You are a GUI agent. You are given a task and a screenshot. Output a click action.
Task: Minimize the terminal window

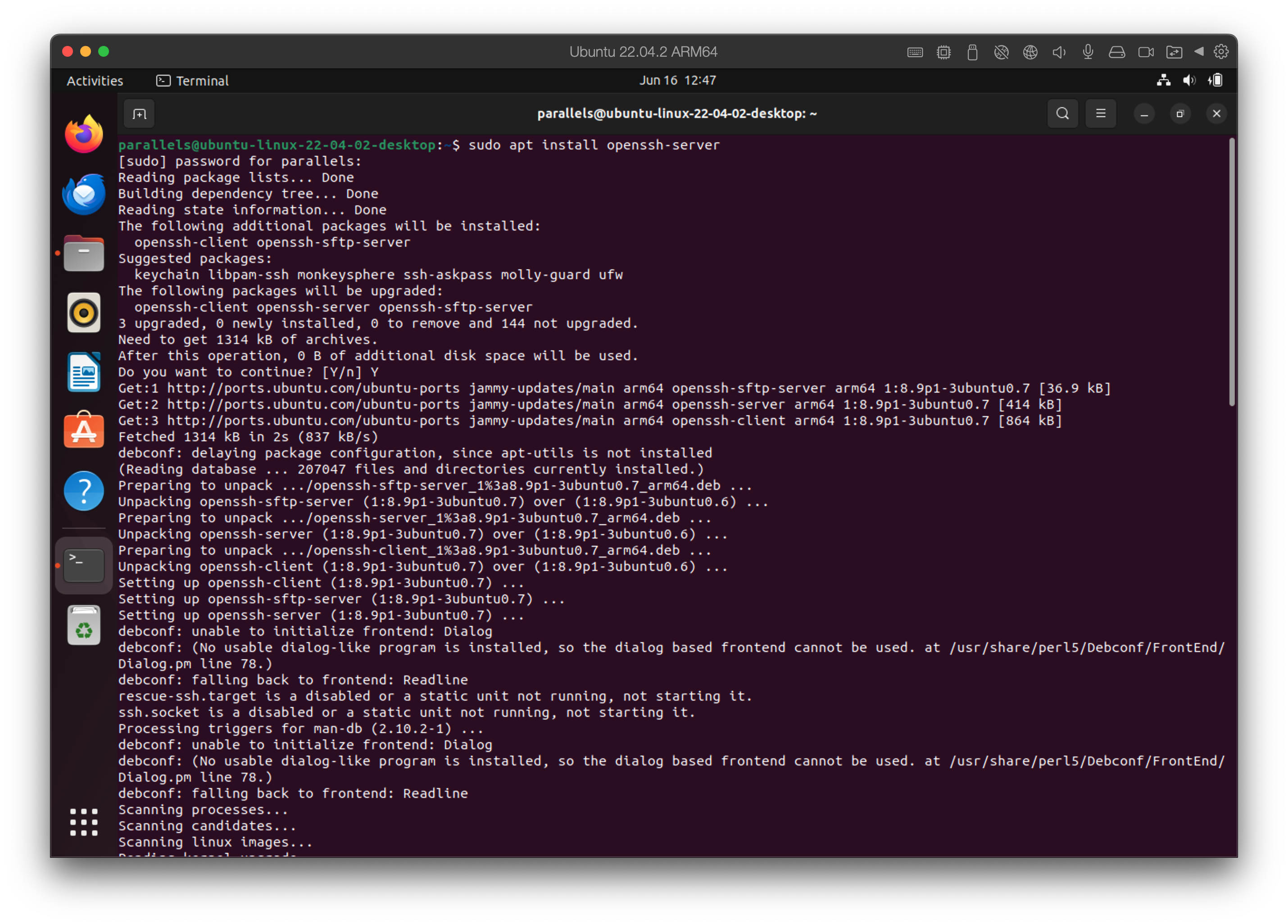(x=1144, y=114)
